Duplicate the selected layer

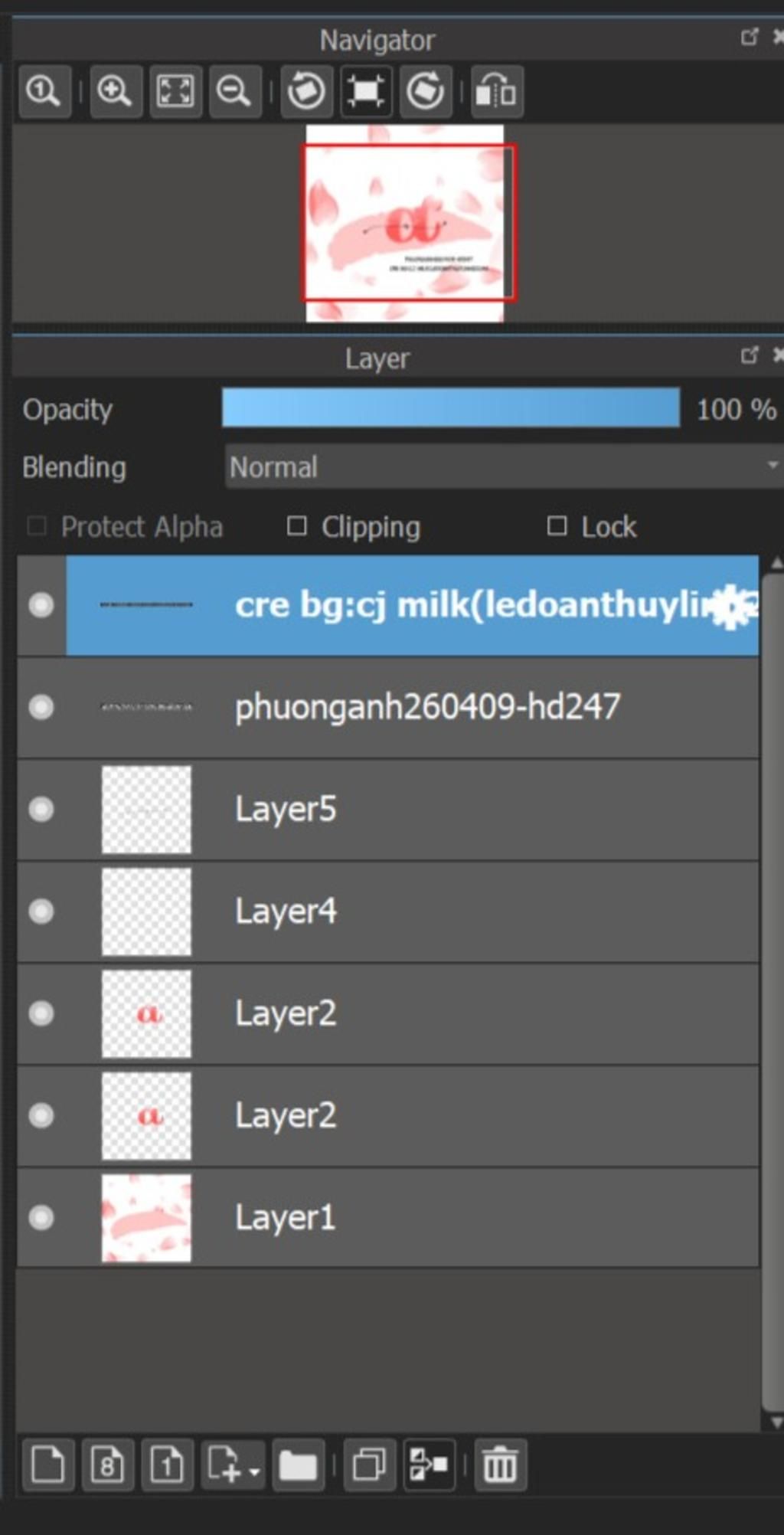point(370,1465)
